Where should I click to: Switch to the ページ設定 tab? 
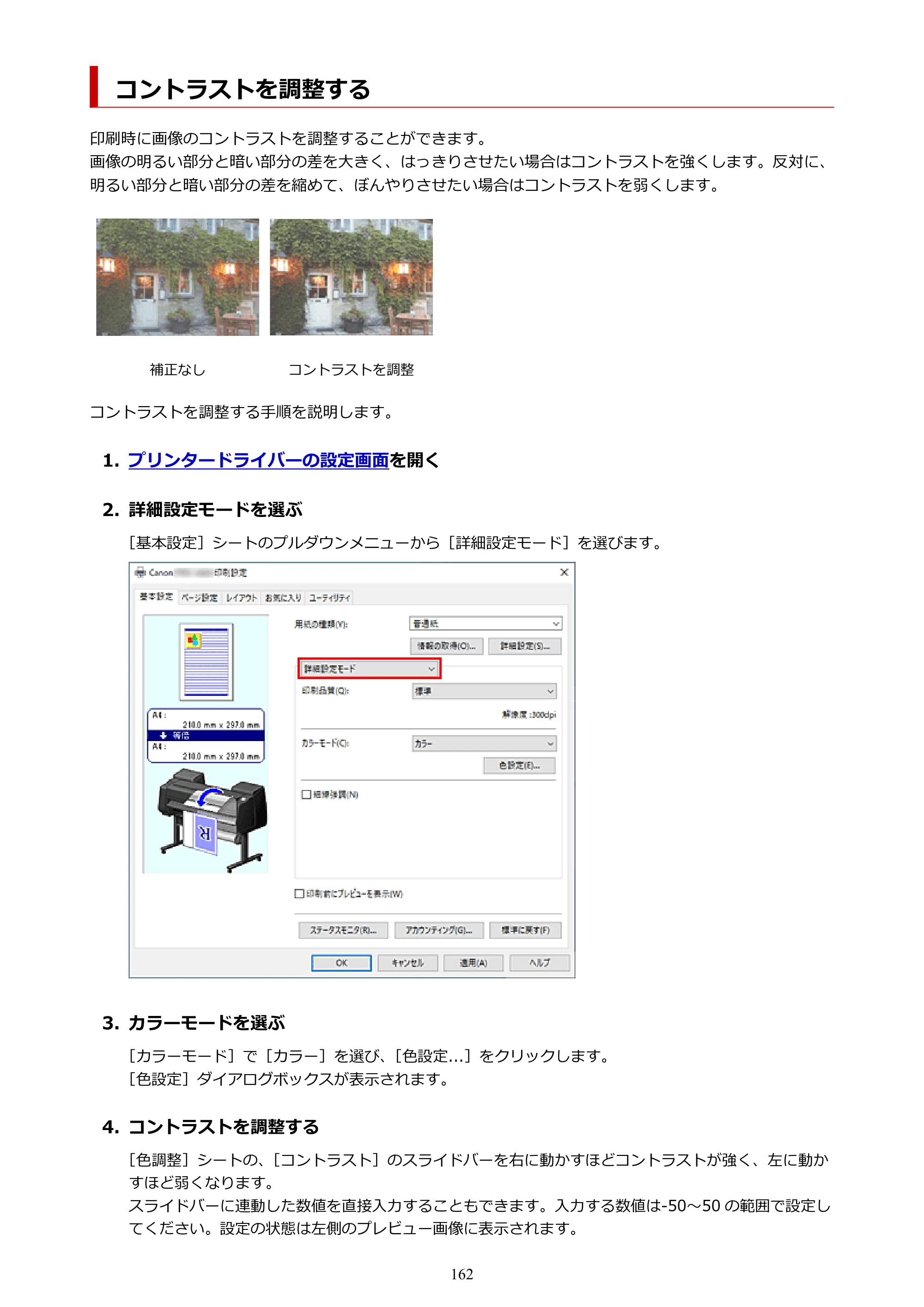tap(199, 597)
